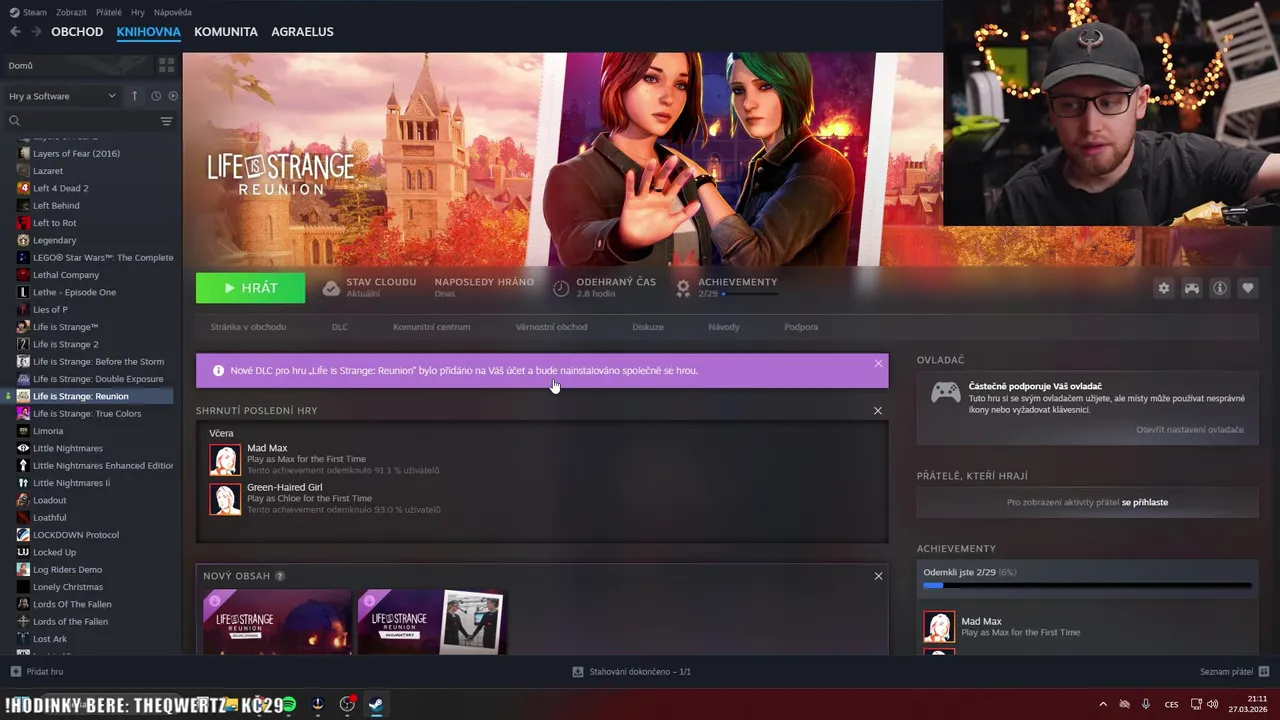Click the achievements progress bar 2/29
Image resolution: width=1280 pixels, height=720 pixels.
point(1087,585)
